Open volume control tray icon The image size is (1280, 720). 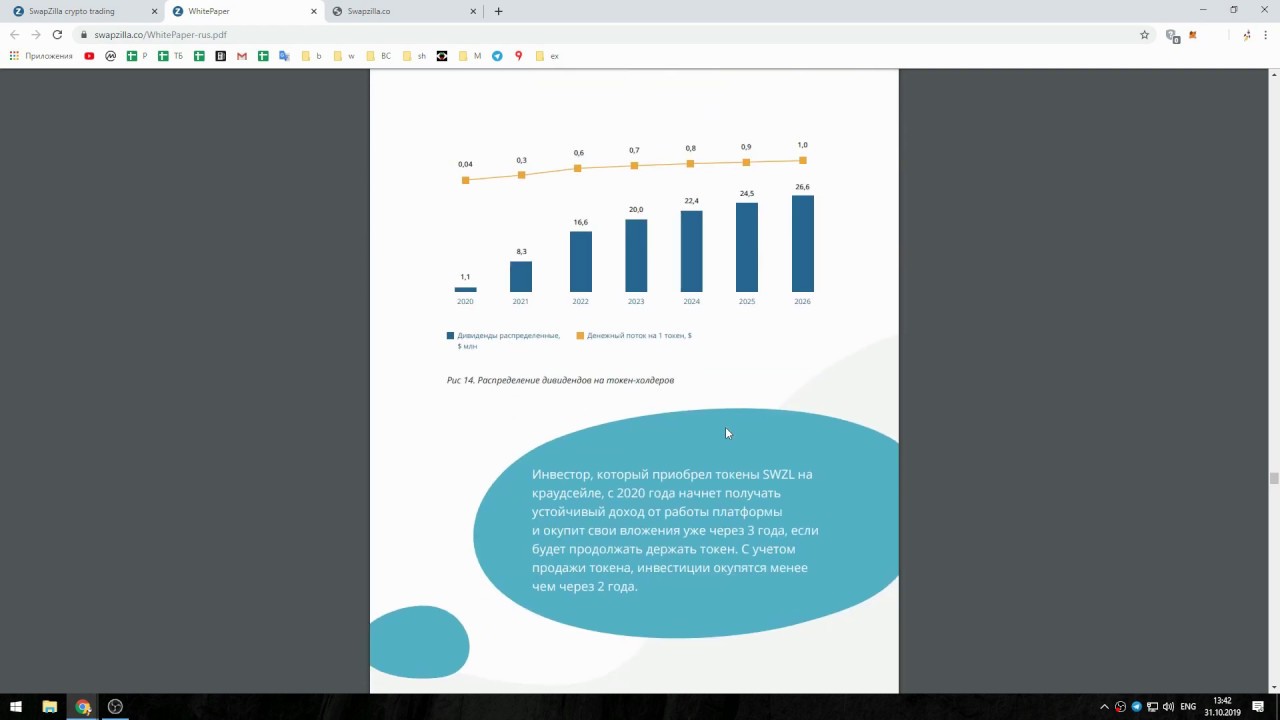pyautogui.click(x=1168, y=707)
